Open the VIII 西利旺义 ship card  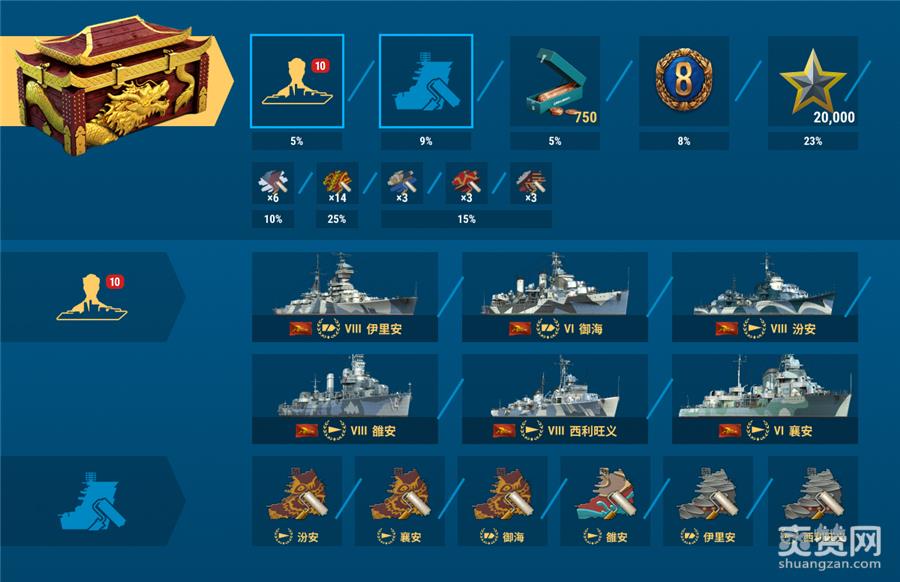coord(555,399)
